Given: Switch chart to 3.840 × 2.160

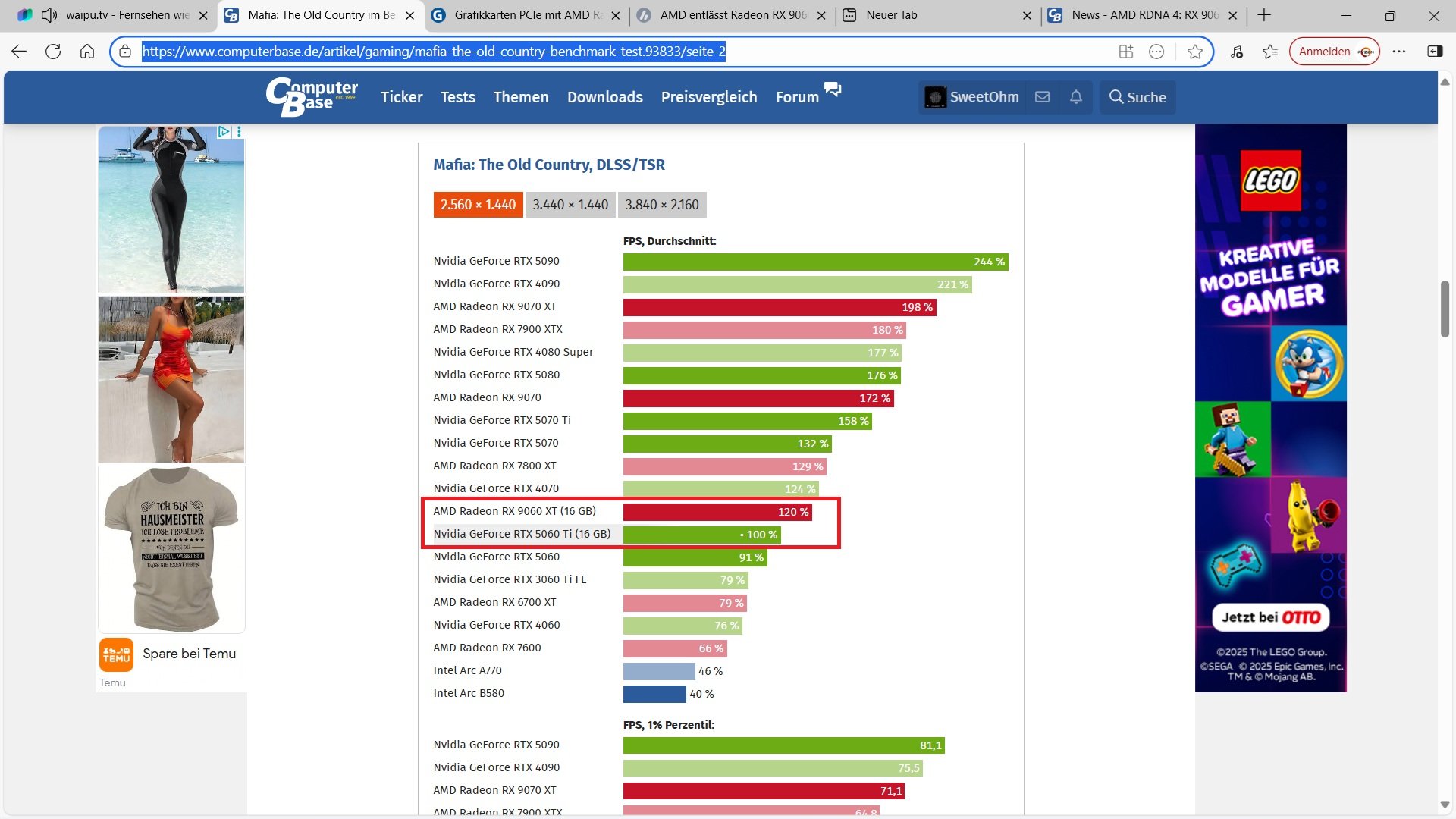Looking at the screenshot, I should click(x=662, y=205).
